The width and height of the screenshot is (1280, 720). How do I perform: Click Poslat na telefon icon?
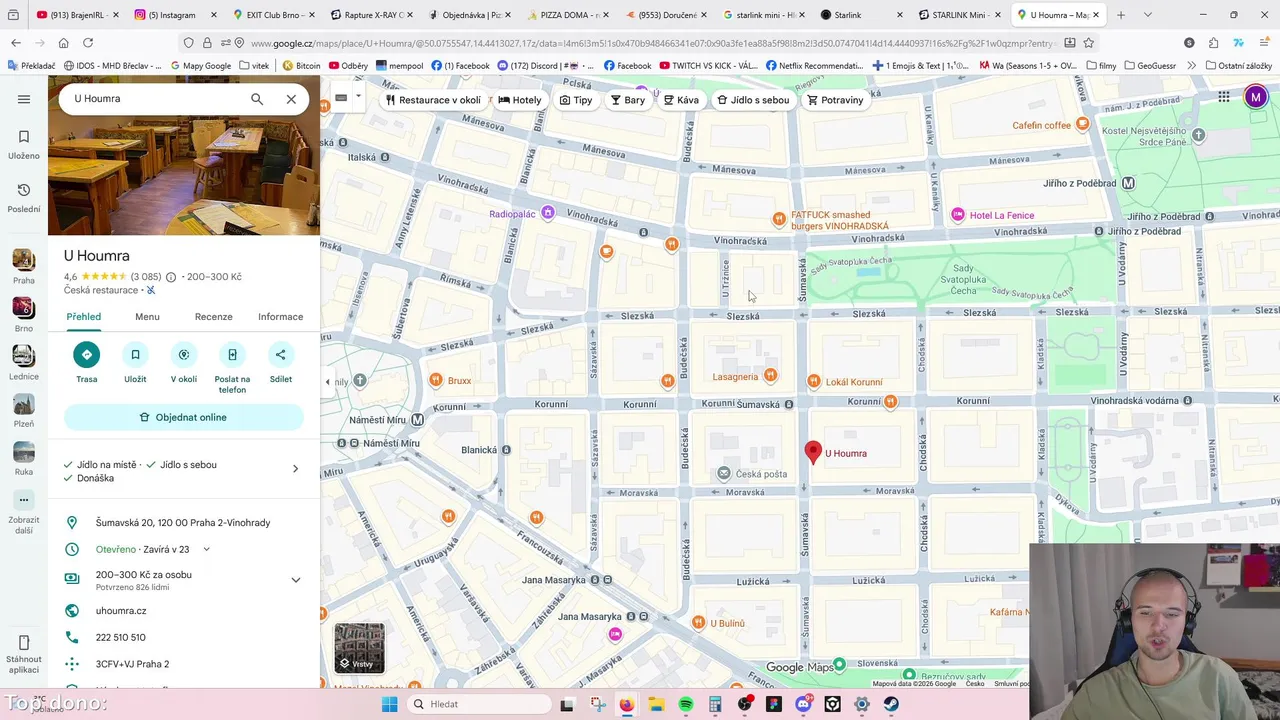(x=232, y=354)
